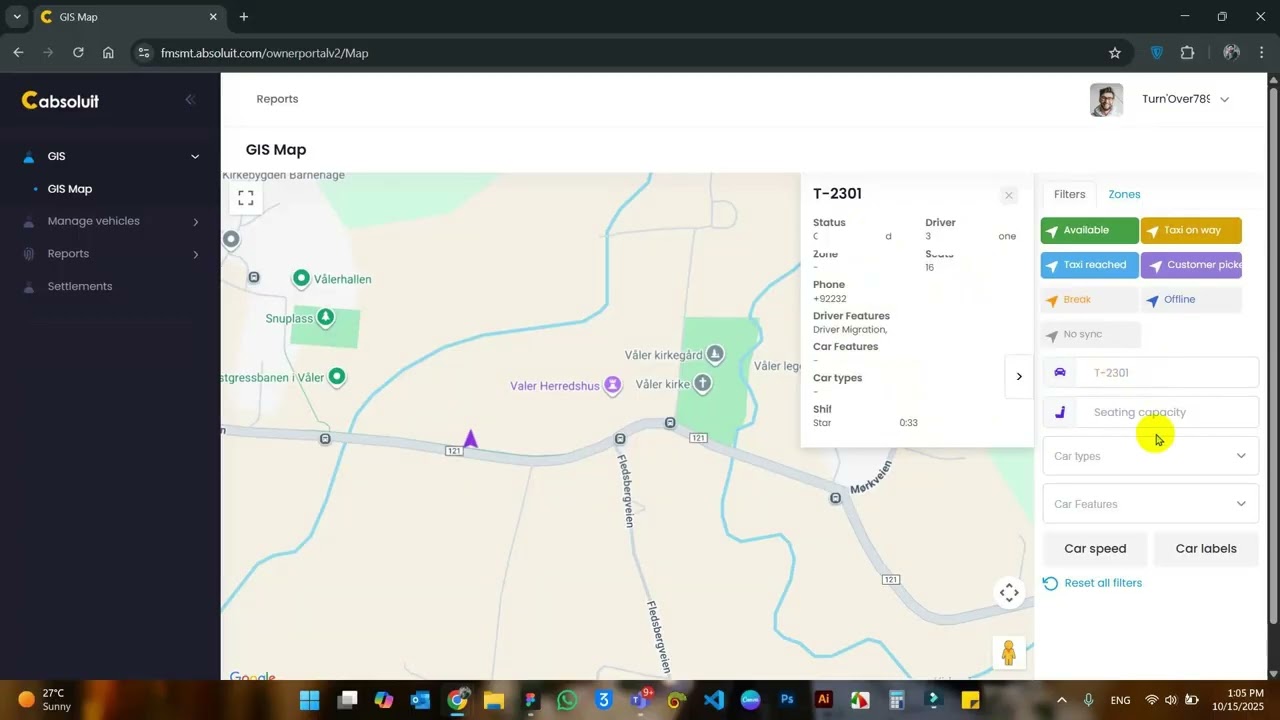Click the reset icon beside Reset all filters
The image size is (1280, 720).
pyautogui.click(x=1050, y=583)
